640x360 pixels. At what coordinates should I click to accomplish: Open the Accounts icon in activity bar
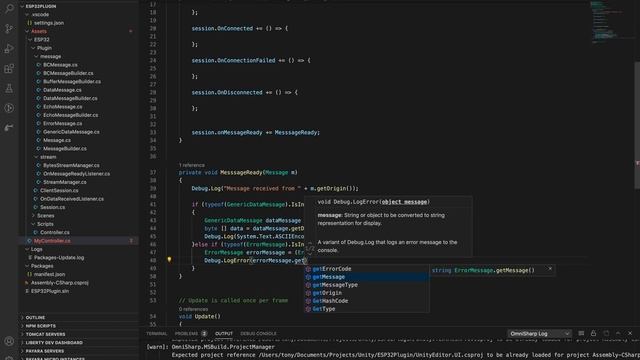[9, 341]
